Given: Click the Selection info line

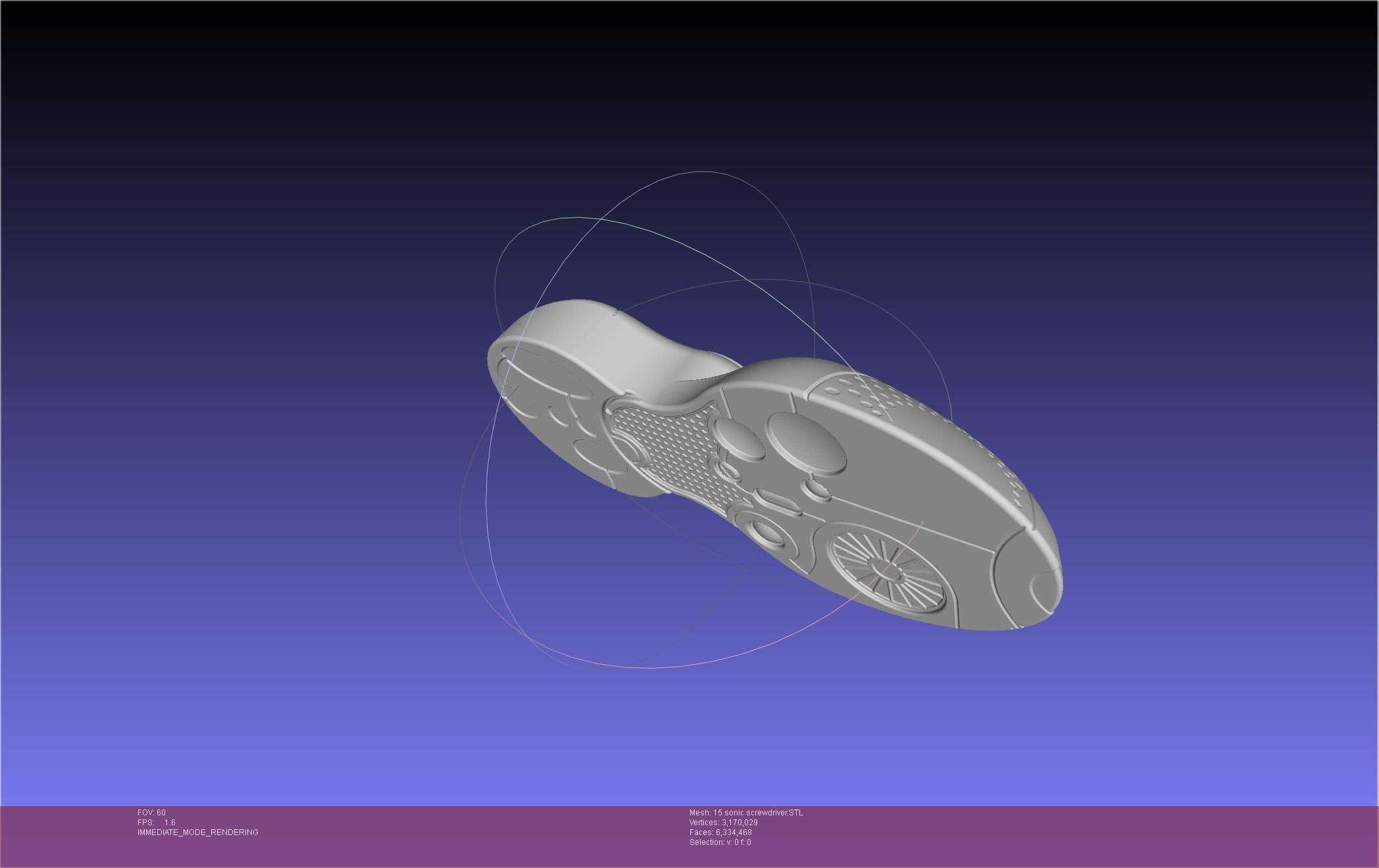Looking at the screenshot, I should [x=720, y=842].
